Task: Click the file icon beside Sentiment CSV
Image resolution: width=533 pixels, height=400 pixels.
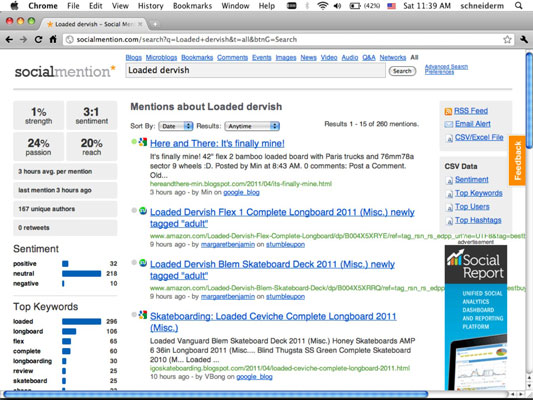Action: 449,180
